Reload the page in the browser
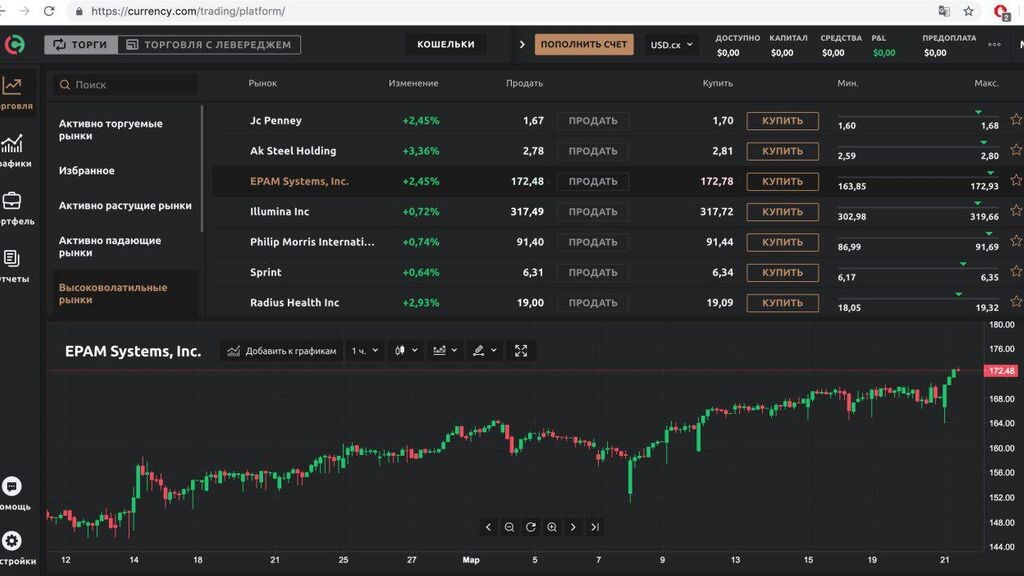The width and height of the screenshot is (1024, 576). 49,11
